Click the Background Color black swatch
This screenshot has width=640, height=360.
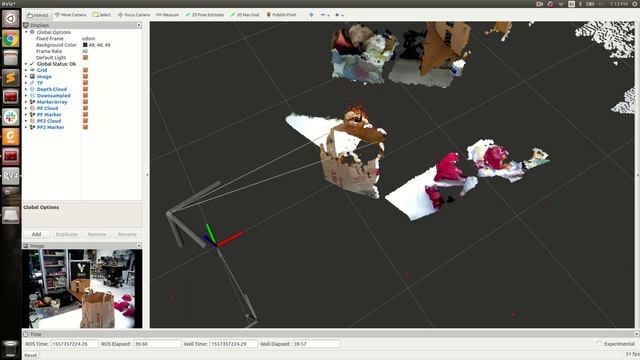(x=85, y=45)
